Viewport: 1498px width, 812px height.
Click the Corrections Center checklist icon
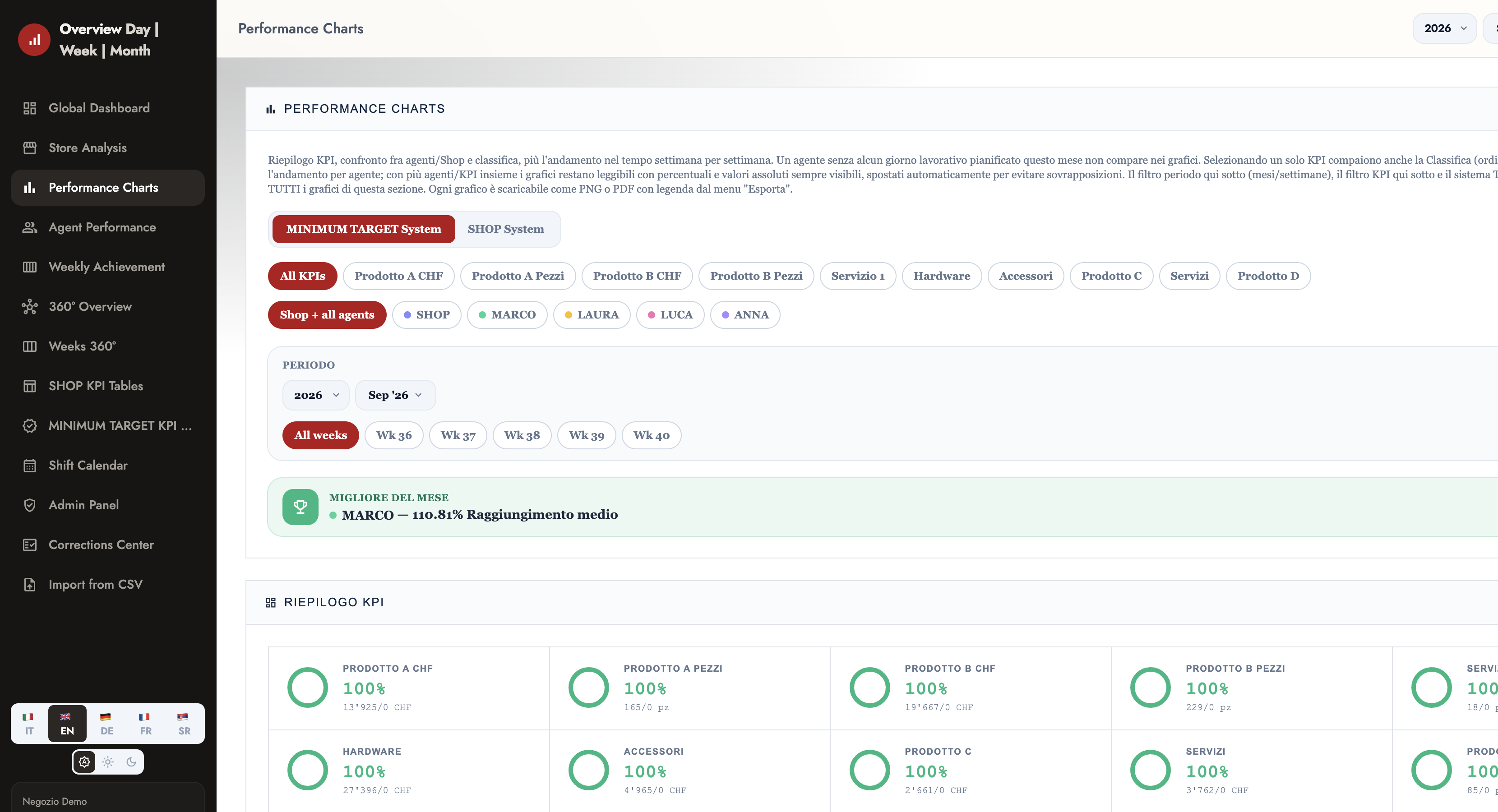[30, 545]
